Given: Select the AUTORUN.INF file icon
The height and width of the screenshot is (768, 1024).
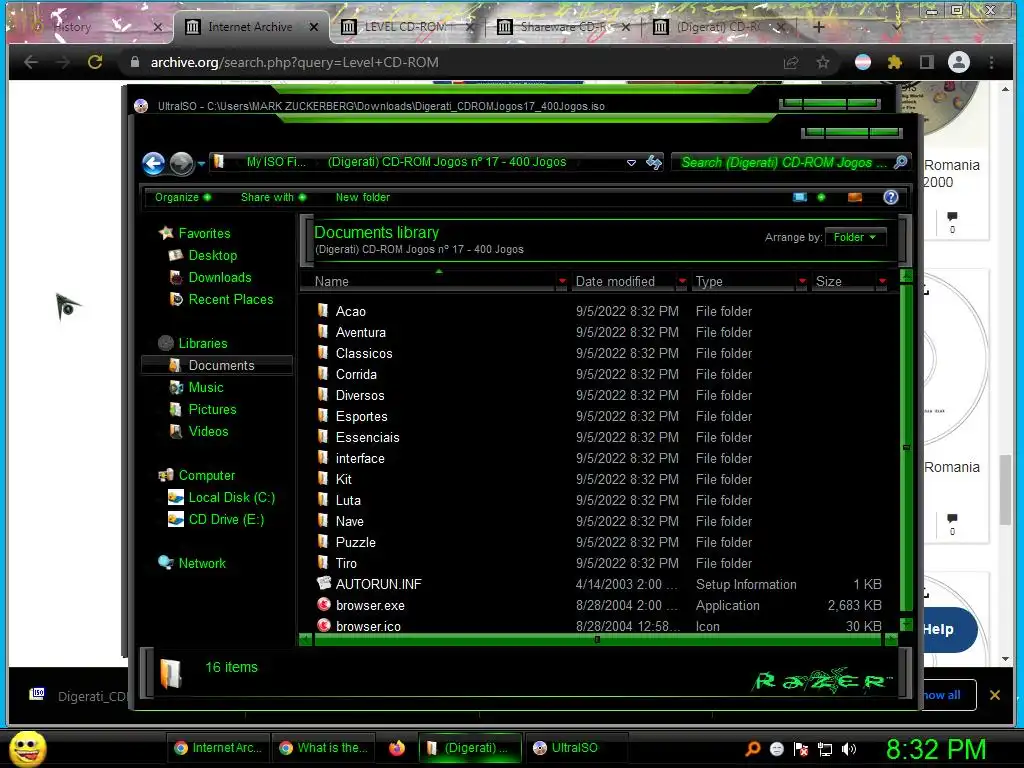Looking at the screenshot, I should coord(324,583).
